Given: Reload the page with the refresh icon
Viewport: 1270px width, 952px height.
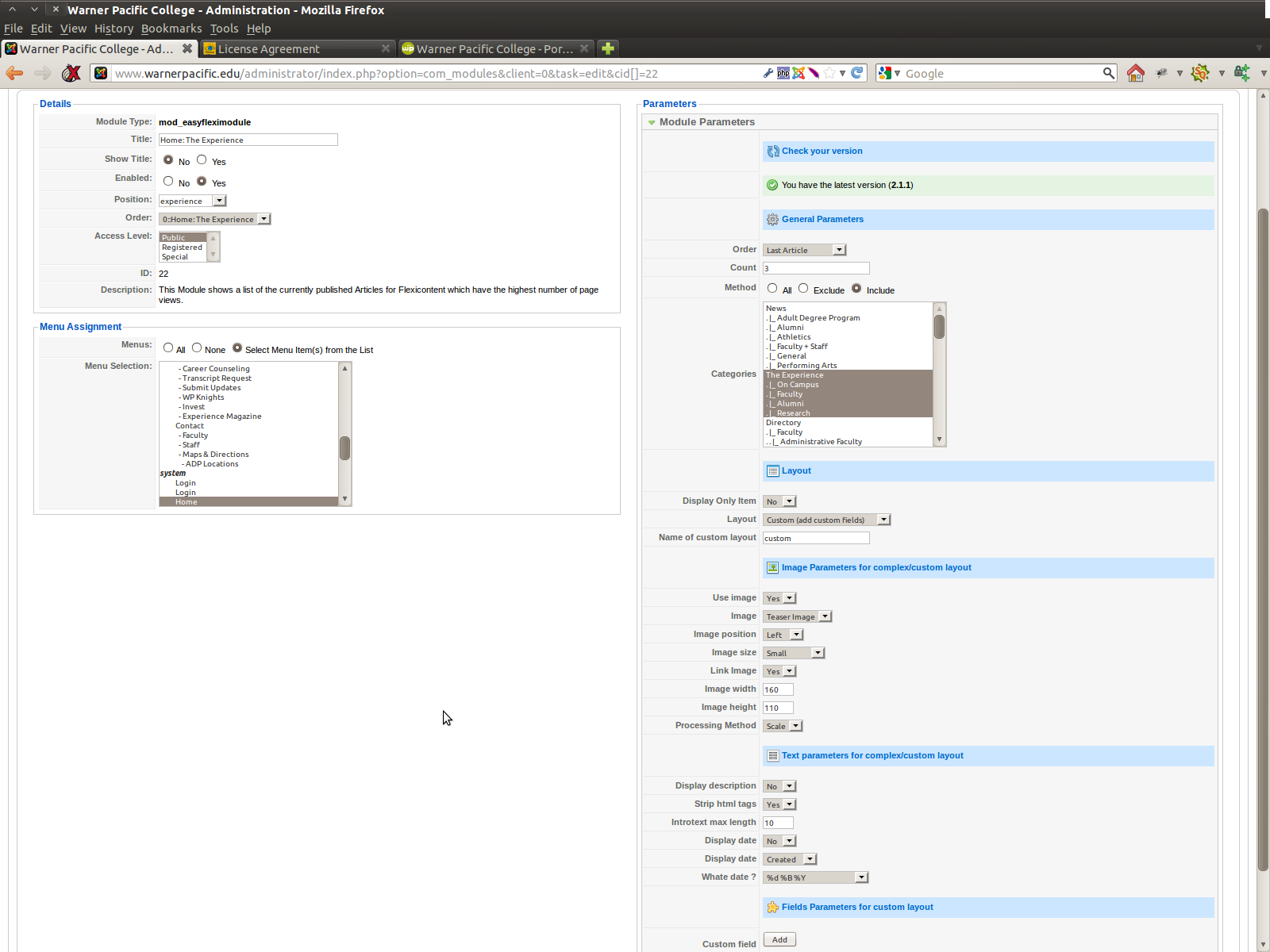Looking at the screenshot, I should point(857,73).
